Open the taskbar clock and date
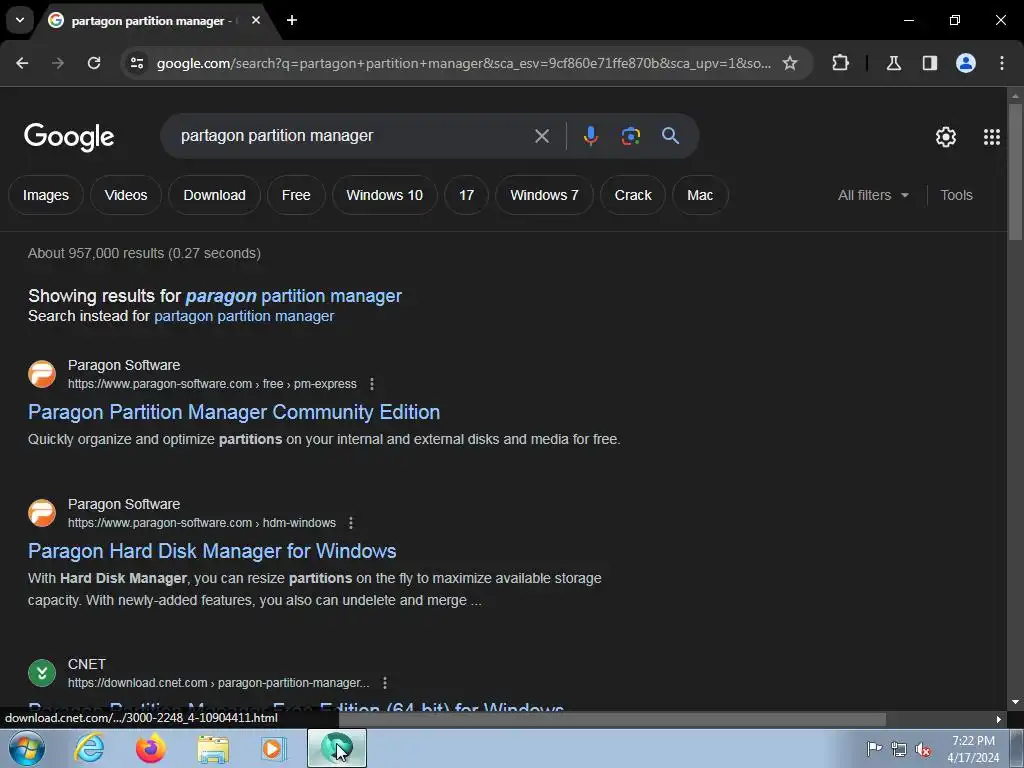The image size is (1024, 768). tap(973, 749)
